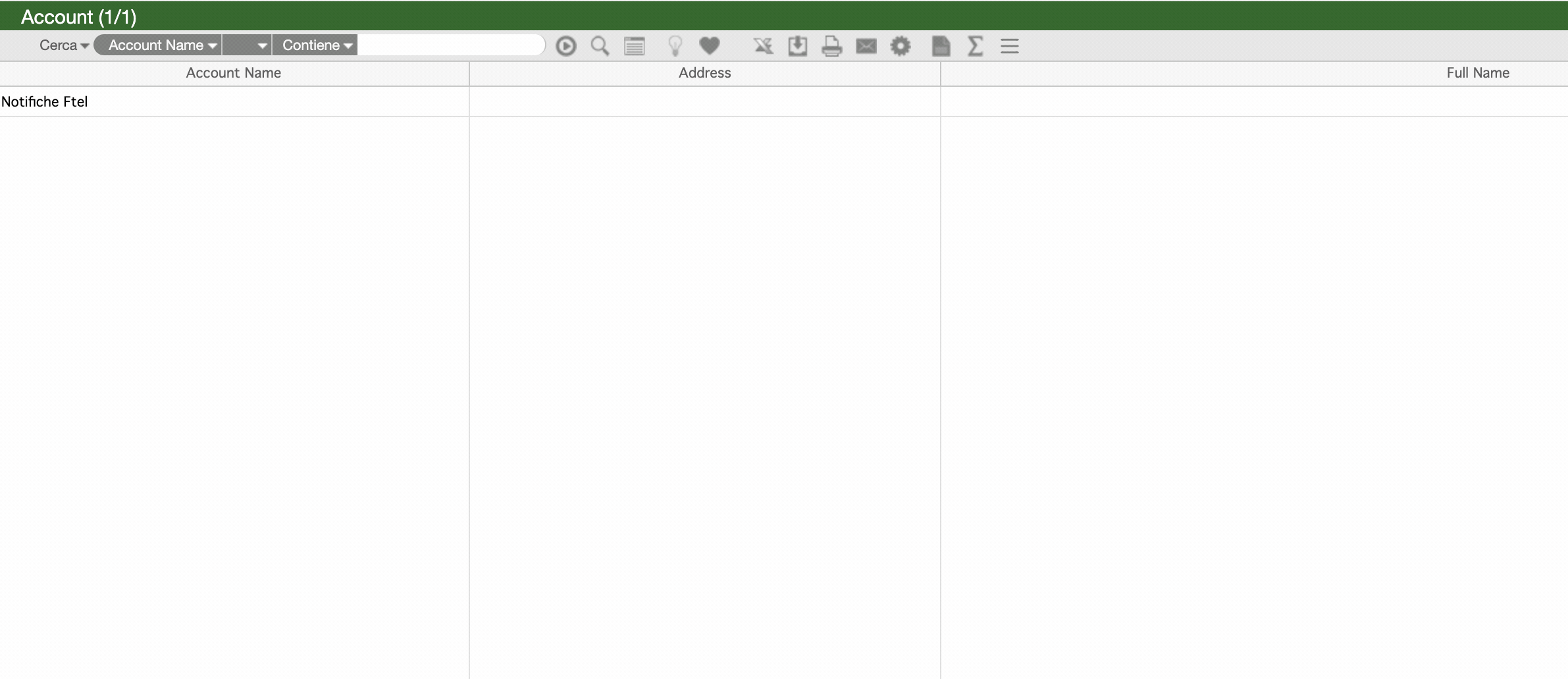Viewport: 1568px width, 679px height.
Task: Open the blank dropdown next to Account Name
Action: tap(247, 45)
